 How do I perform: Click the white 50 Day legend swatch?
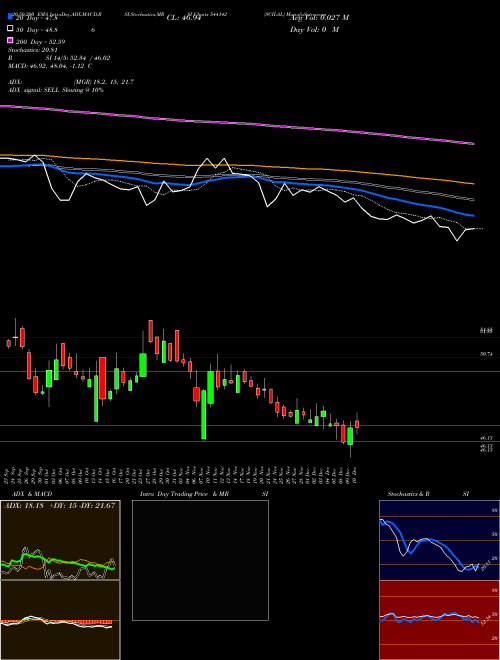10,29
